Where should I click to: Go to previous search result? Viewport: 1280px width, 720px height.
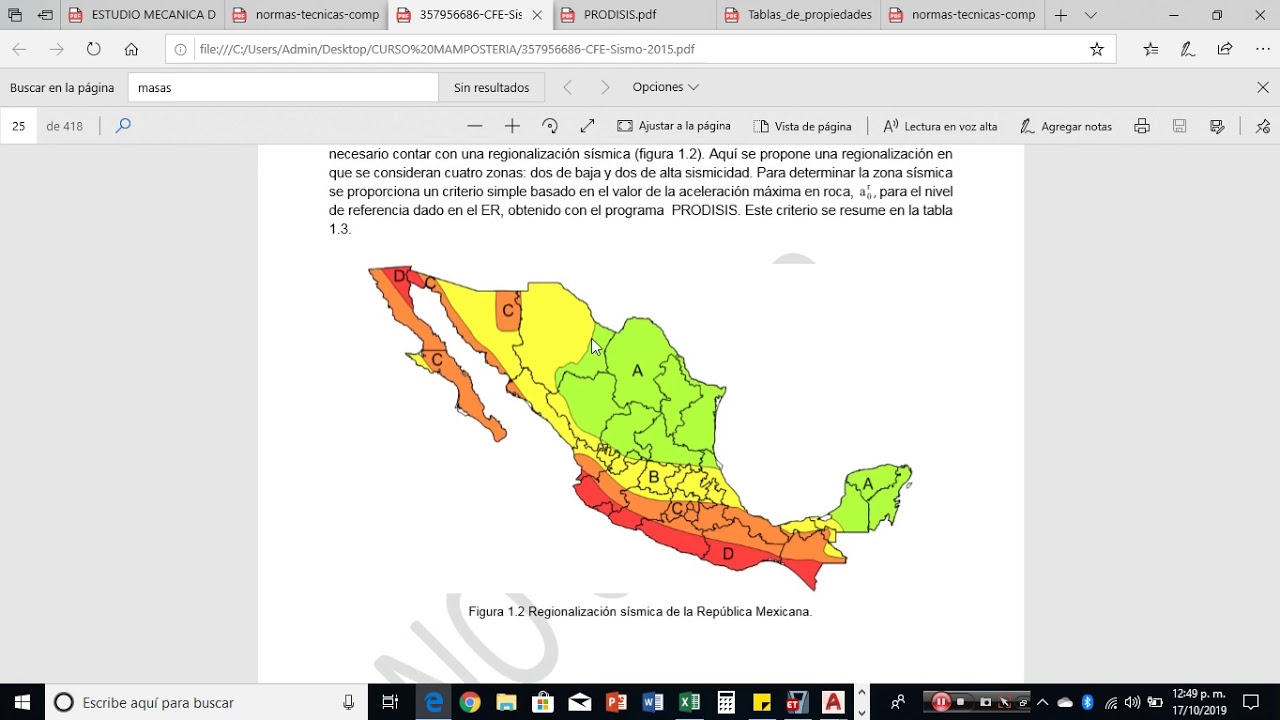[568, 87]
